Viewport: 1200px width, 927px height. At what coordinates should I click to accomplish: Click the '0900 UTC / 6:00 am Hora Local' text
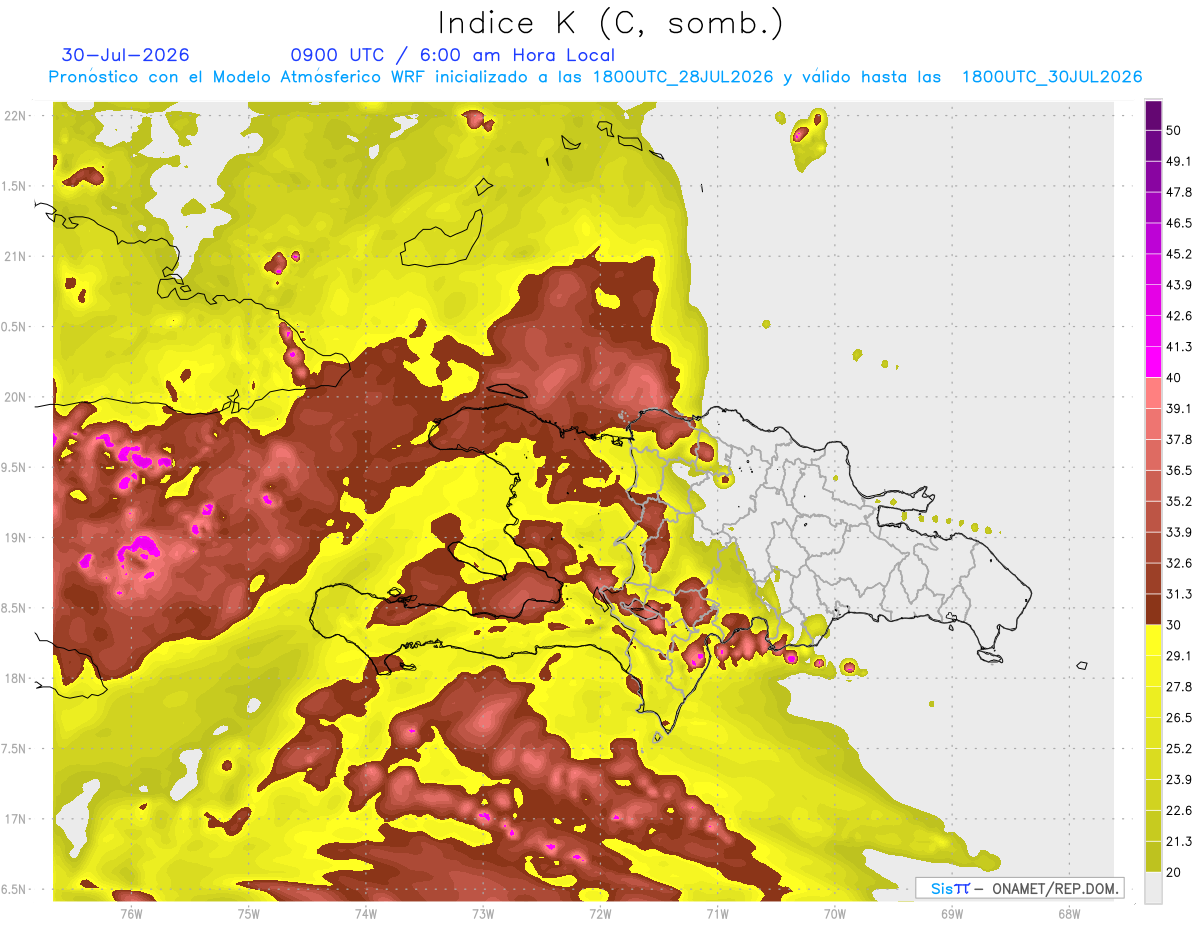point(452,55)
